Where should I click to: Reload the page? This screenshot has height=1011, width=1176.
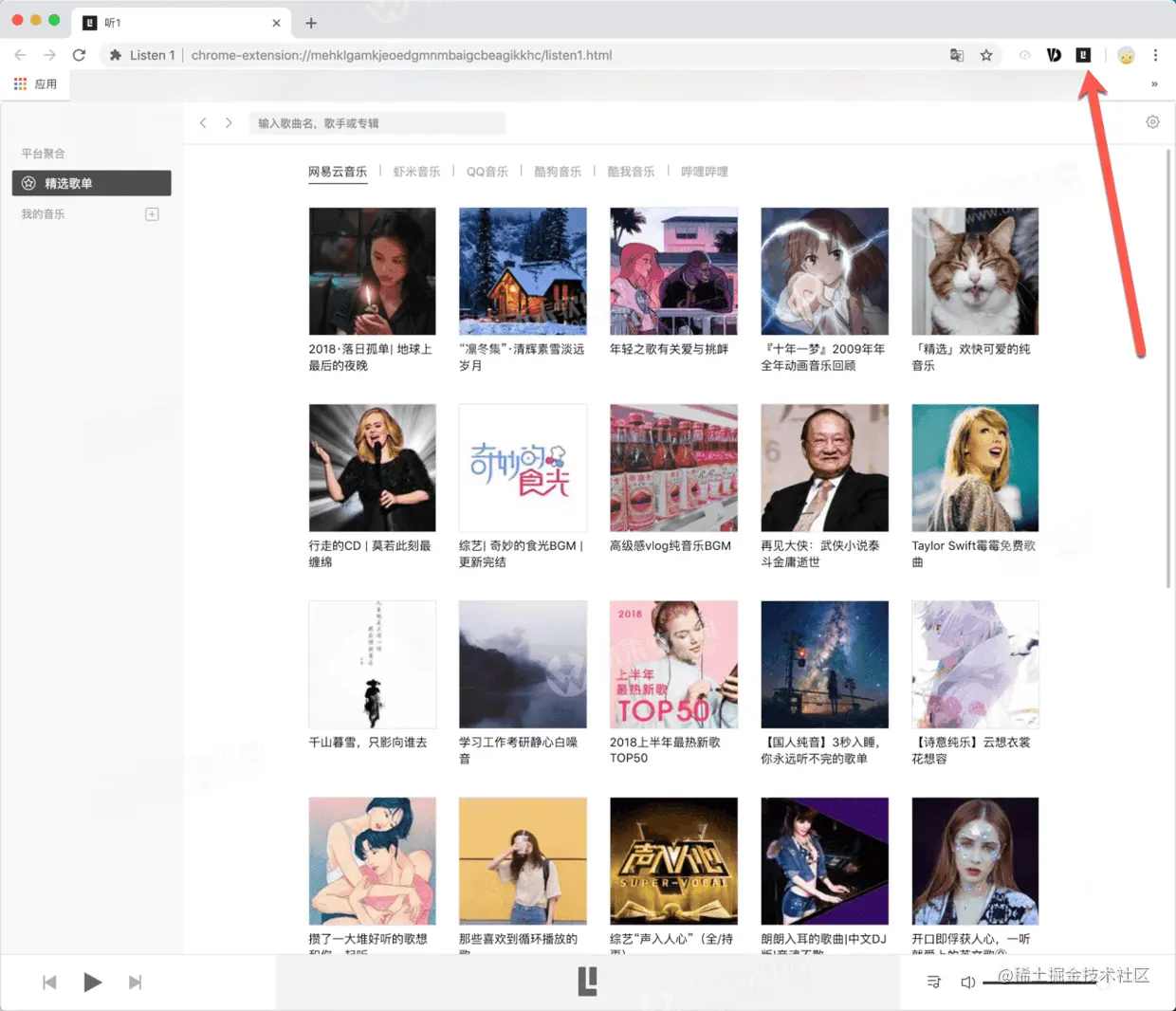pyautogui.click(x=80, y=55)
